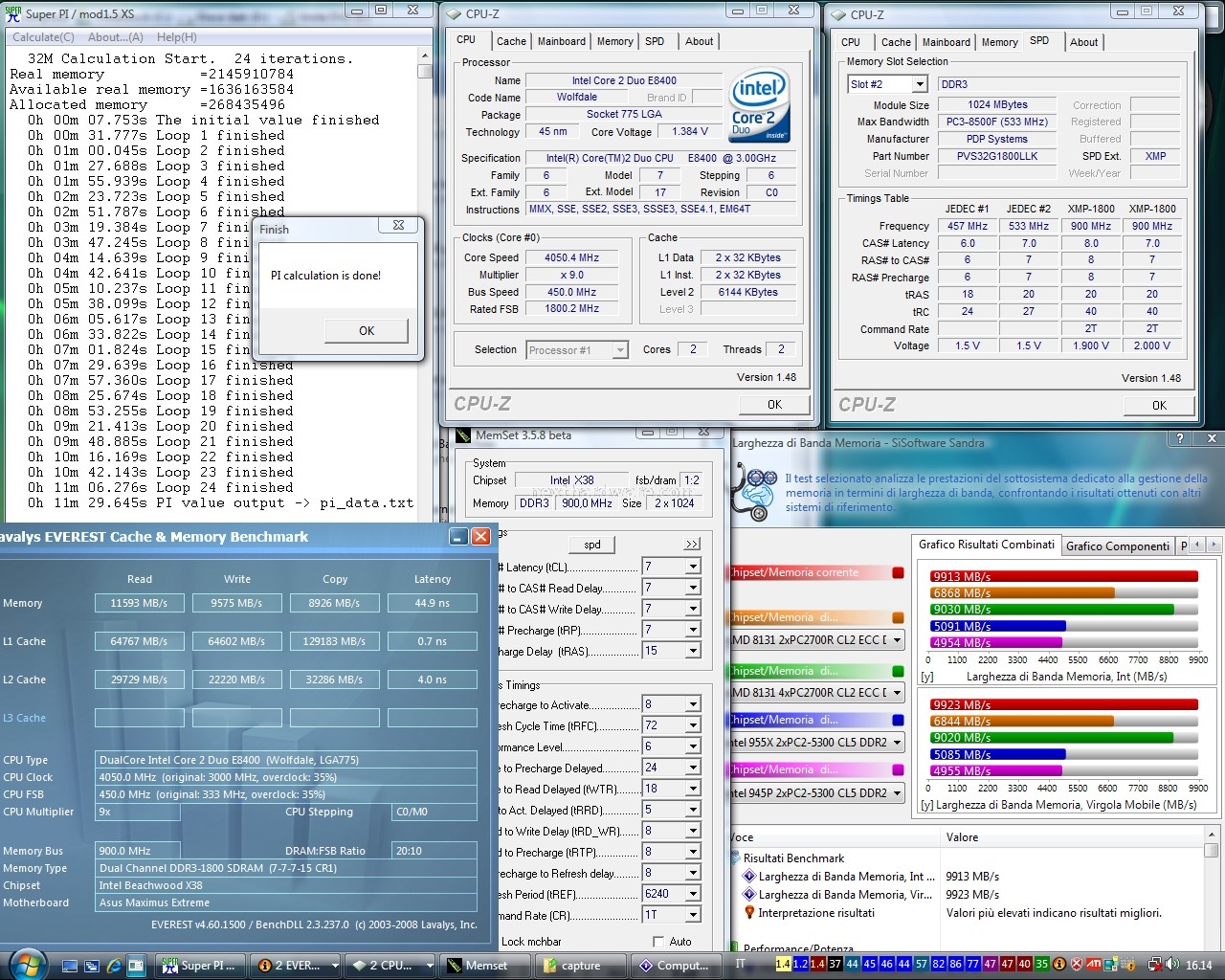Click the blue reference chipset color swatch
The image size is (1225, 980).
898,720
